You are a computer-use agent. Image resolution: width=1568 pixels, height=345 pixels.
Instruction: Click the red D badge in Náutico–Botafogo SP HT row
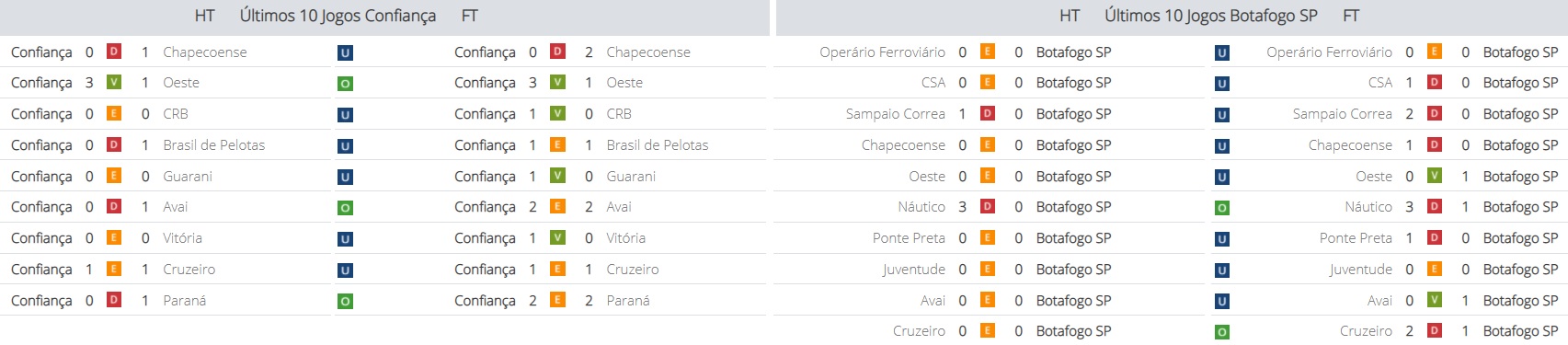click(988, 206)
